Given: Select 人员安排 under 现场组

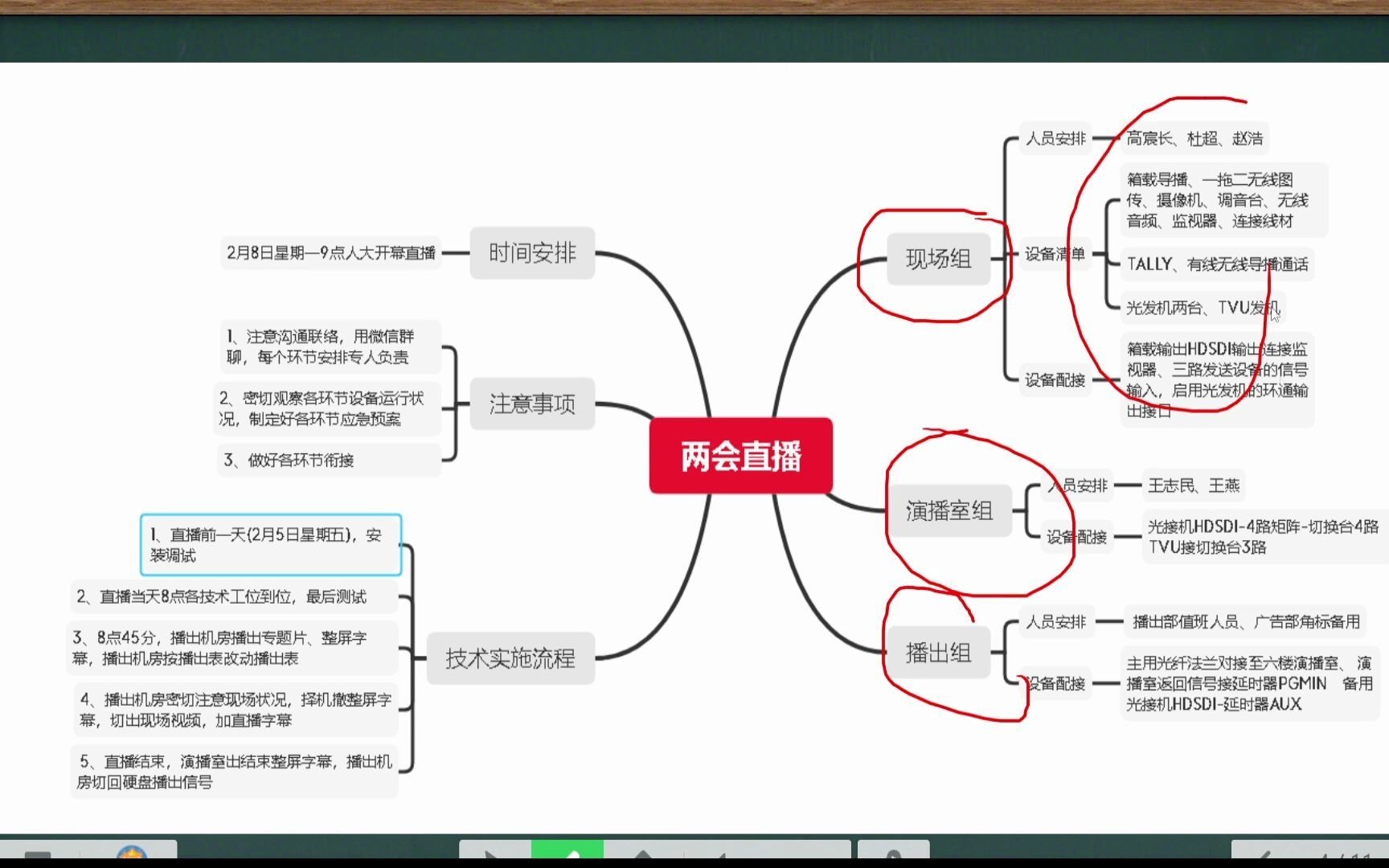Looking at the screenshot, I should [x=1055, y=138].
